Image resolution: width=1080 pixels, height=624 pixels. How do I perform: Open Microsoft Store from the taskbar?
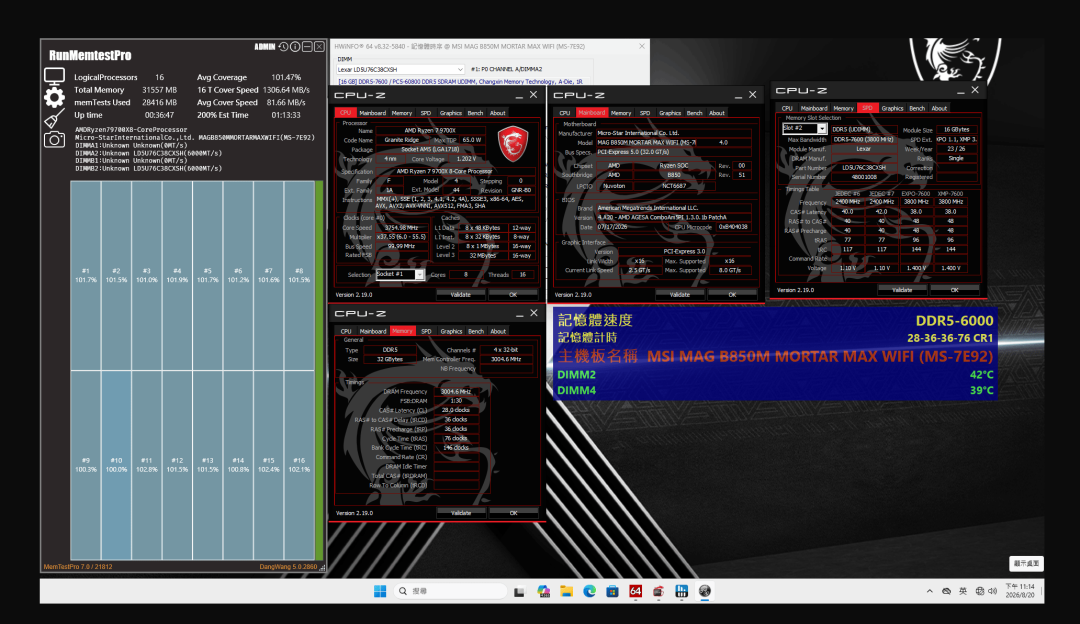click(612, 591)
